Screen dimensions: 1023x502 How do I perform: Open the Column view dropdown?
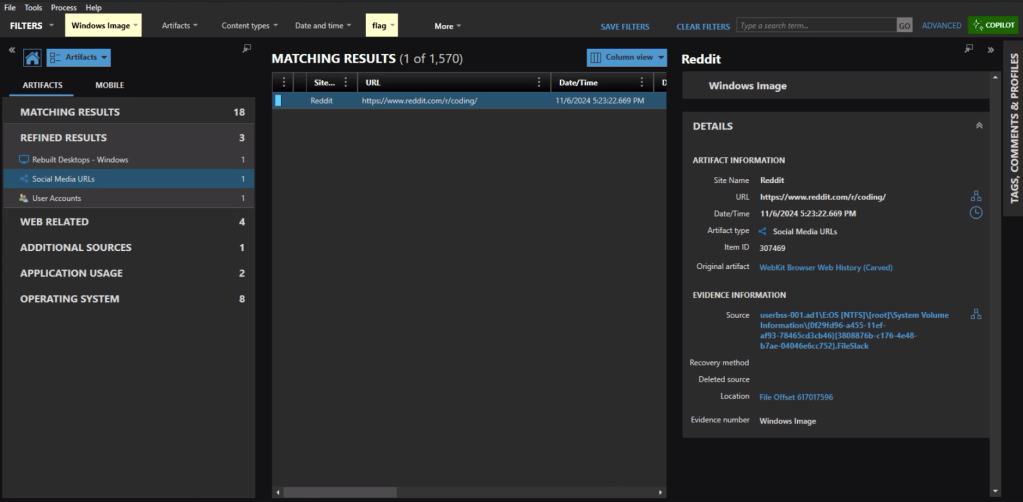pos(626,58)
